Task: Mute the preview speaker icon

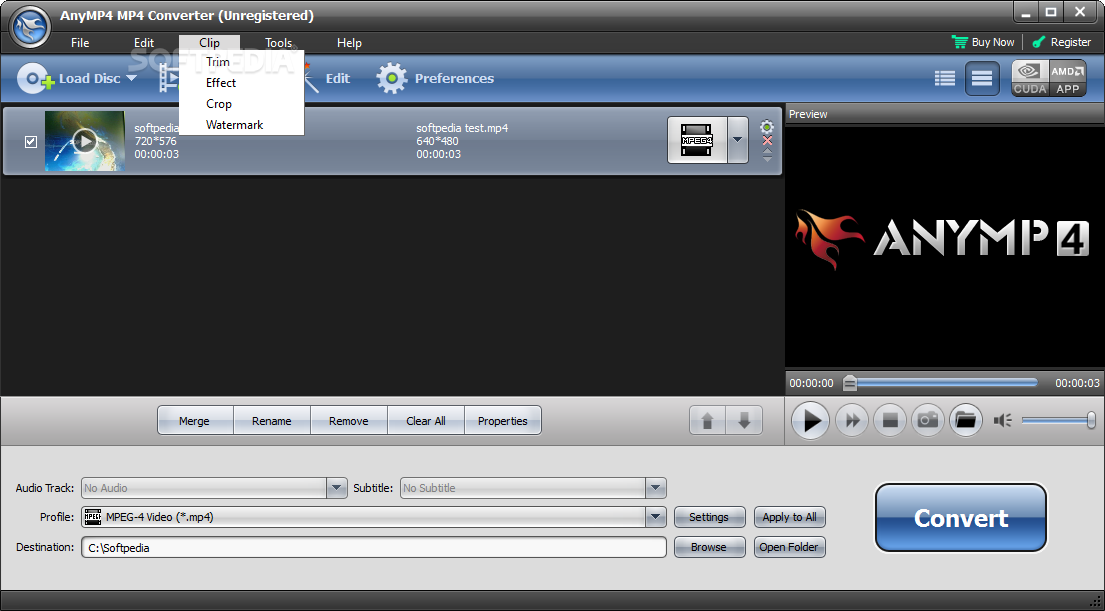Action: 1002,421
